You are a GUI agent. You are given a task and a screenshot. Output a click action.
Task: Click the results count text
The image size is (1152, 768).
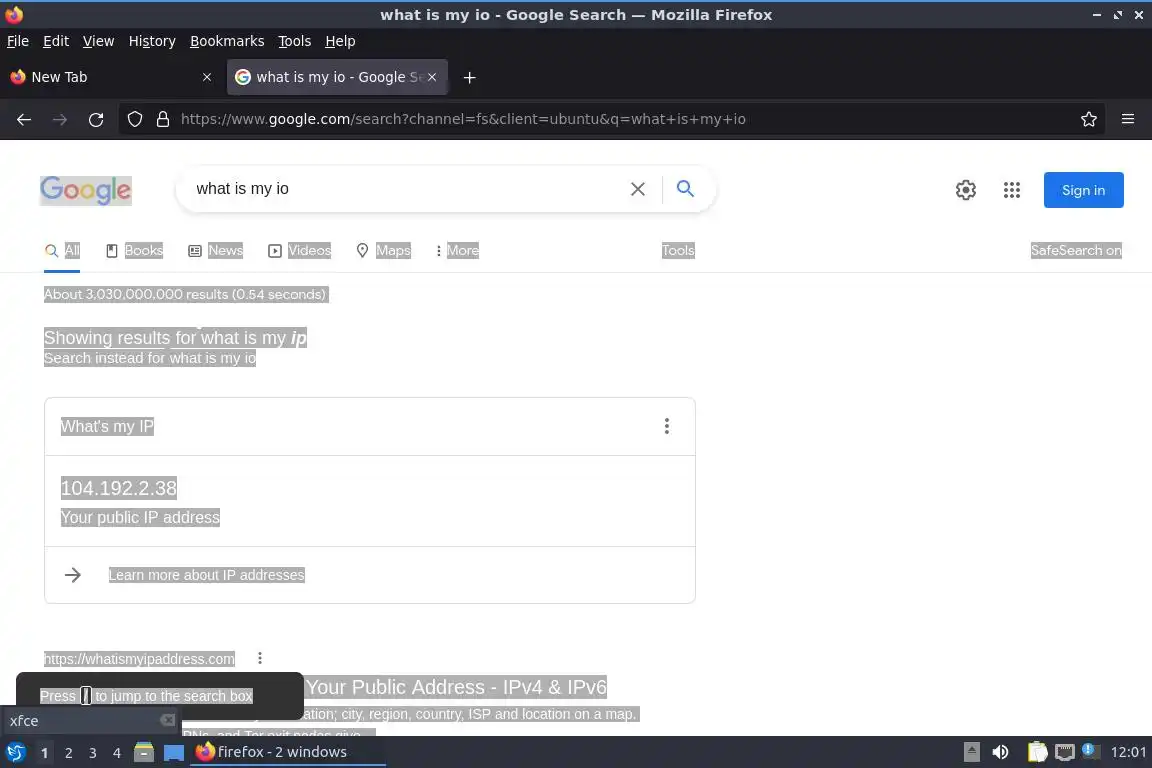(185, 295)
